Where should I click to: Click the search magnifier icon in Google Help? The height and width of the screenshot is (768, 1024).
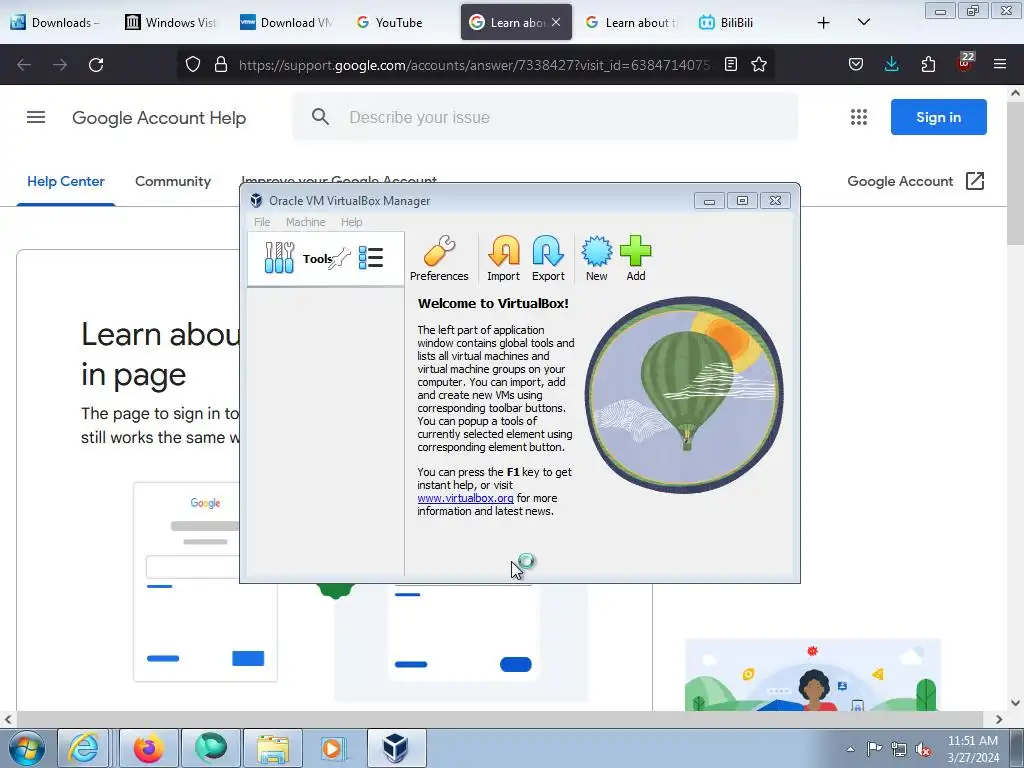(320, 117)
